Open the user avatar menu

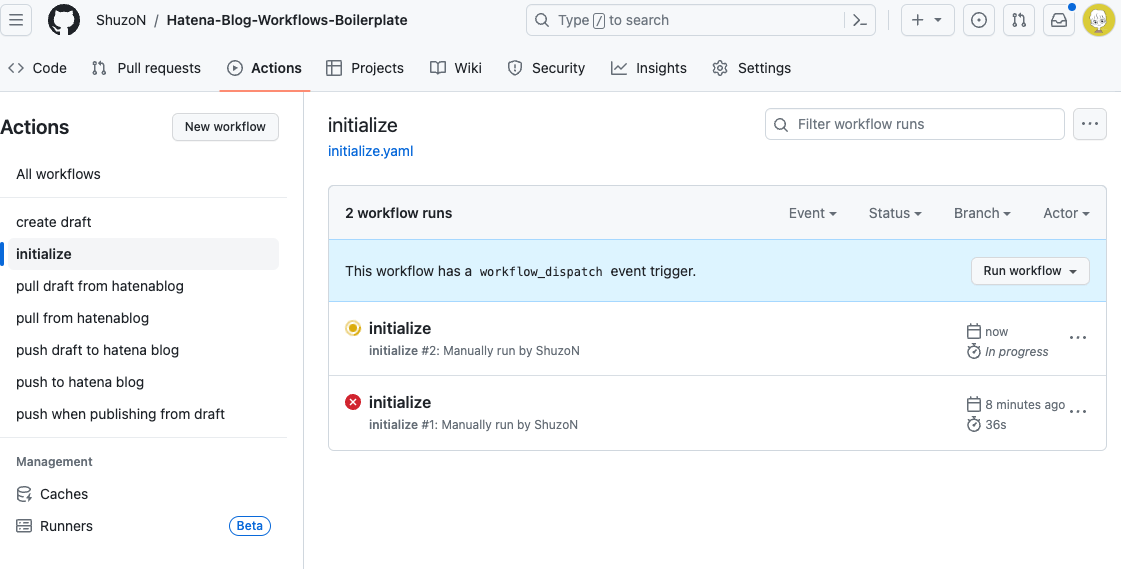(x=1099, y=20)
